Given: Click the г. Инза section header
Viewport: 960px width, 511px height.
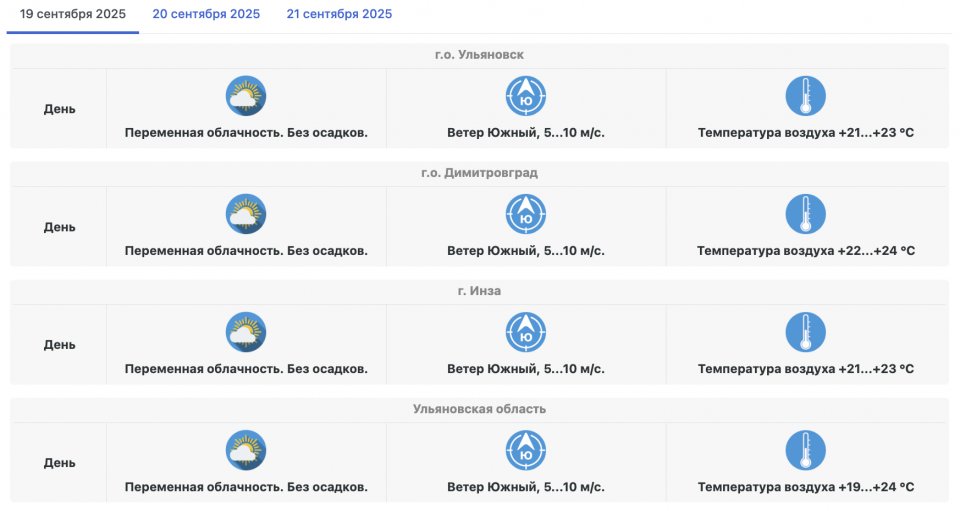Looking at the screenshot, I should [479, 291].
